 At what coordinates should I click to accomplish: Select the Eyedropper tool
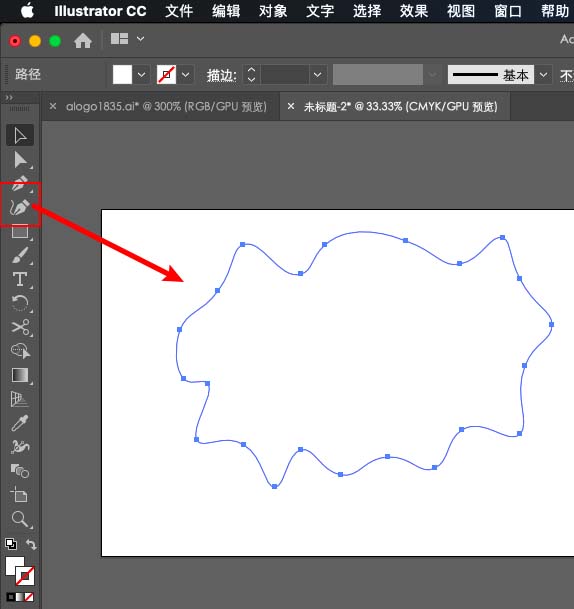(20, 423)
